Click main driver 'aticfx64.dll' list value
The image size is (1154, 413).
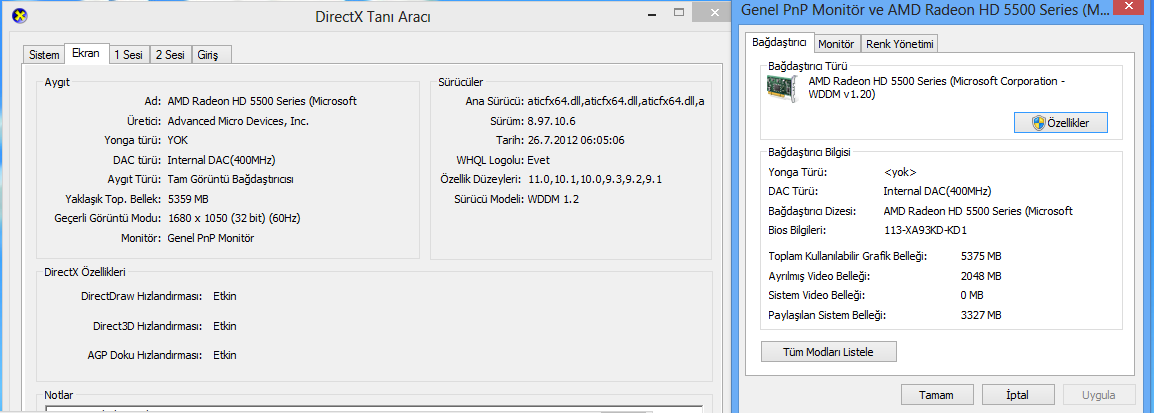pos(615,101)
